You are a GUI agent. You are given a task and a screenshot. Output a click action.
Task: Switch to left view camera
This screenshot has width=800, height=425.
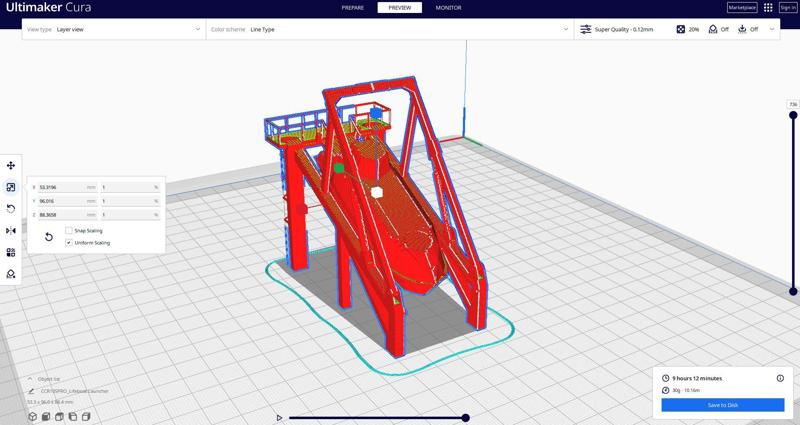(72, 417)
